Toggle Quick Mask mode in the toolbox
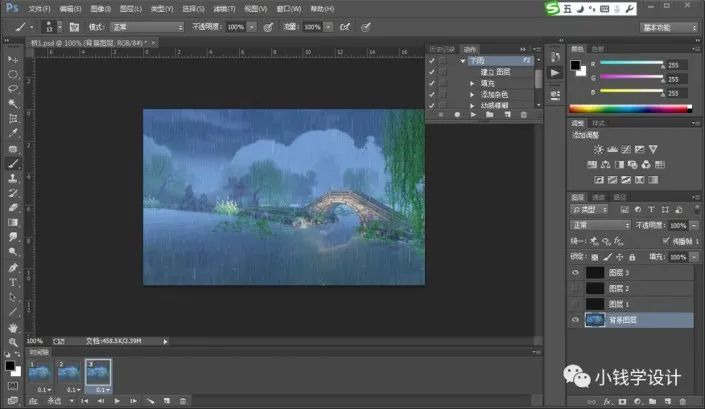The width and height of the screenshot is (705, 409). [x=13, y=386]
